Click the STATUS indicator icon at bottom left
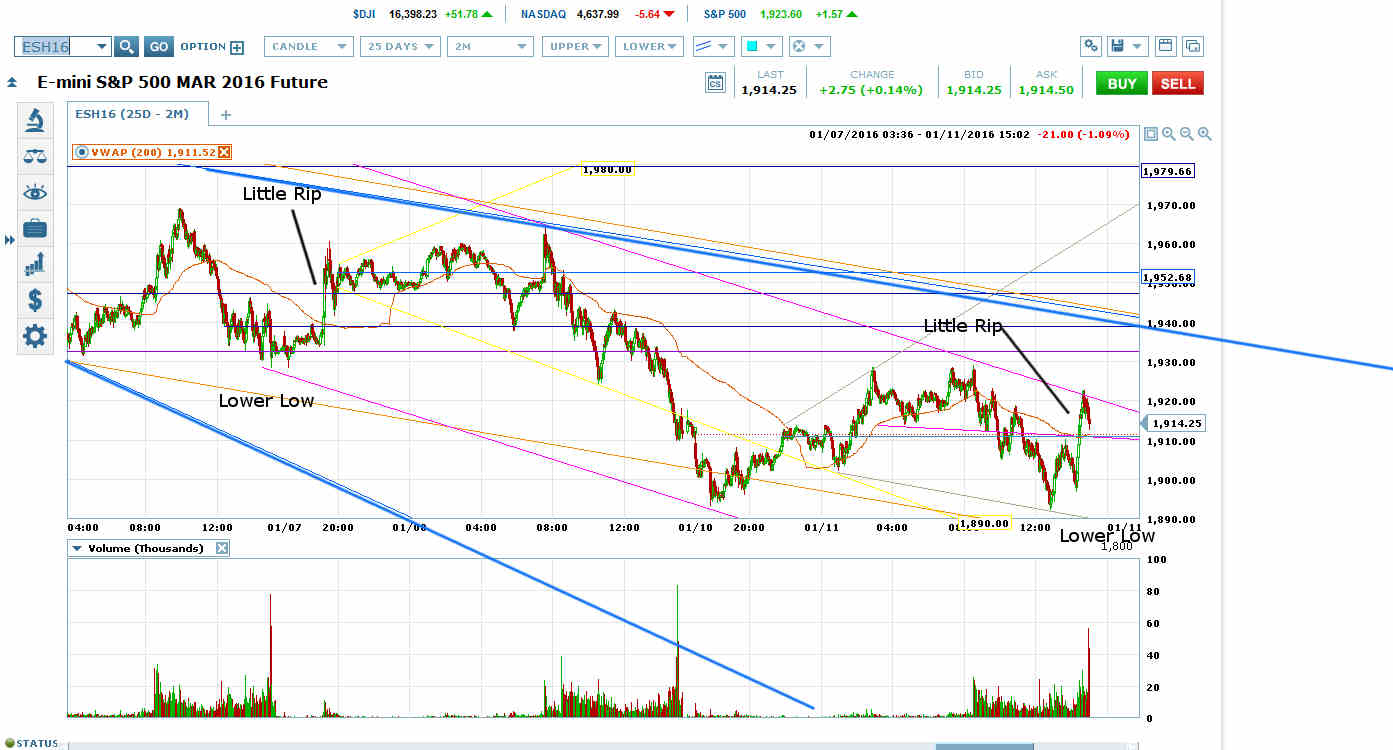The height and width of the screenshot is (750, 1393). [x=9, y=743]
